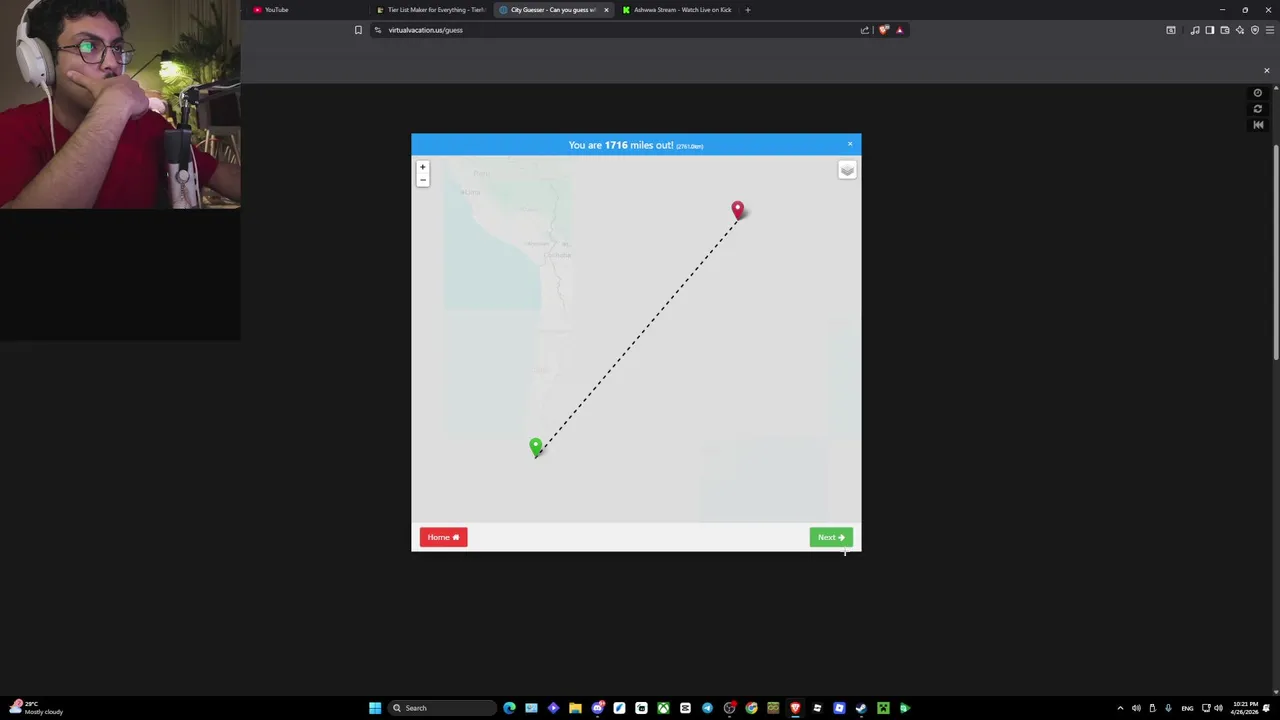Close the bar below the toolbar

tap(1267, 71)
